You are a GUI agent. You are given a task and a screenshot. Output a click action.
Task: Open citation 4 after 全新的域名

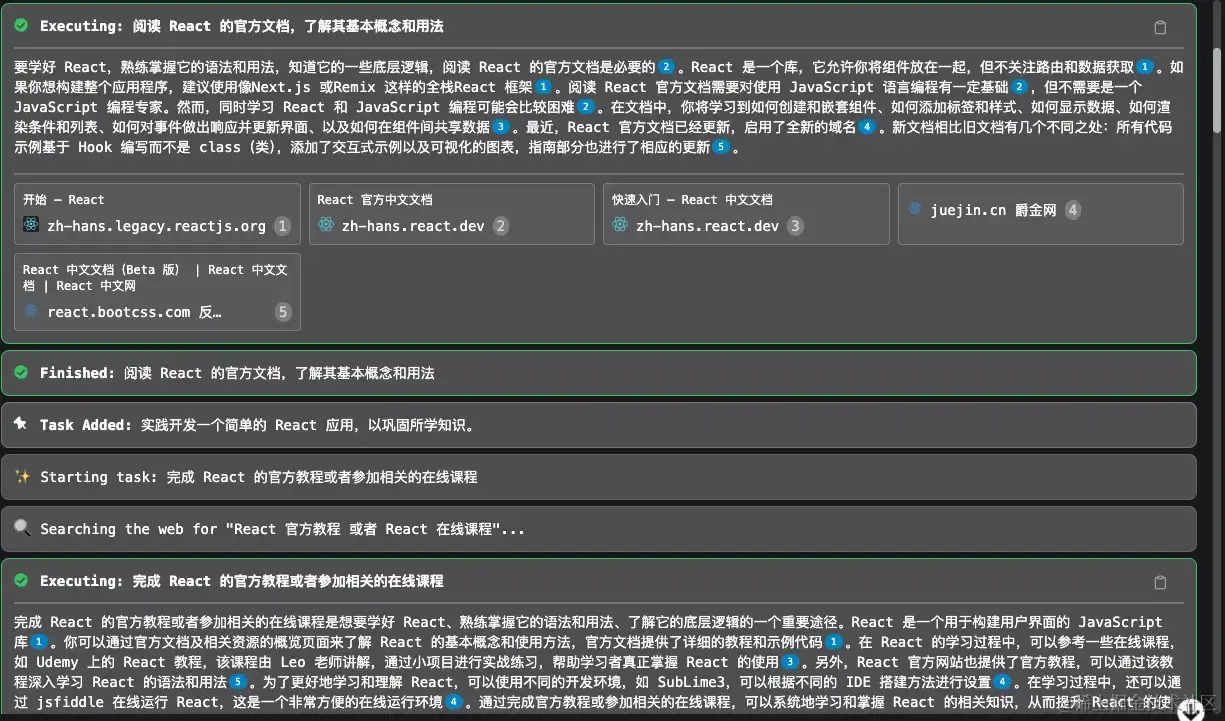click(867, 127)
